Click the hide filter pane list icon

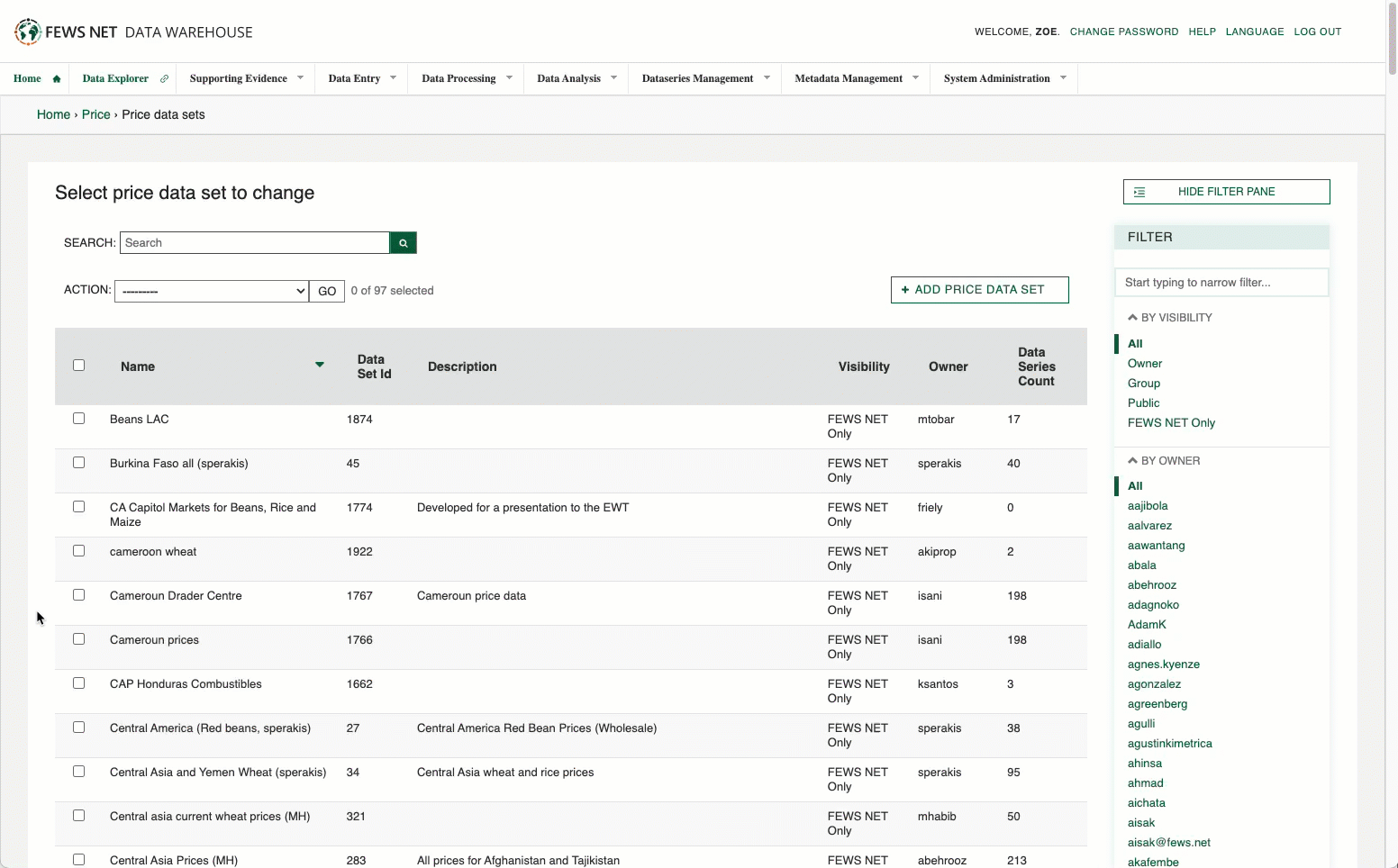point(1139,192)
